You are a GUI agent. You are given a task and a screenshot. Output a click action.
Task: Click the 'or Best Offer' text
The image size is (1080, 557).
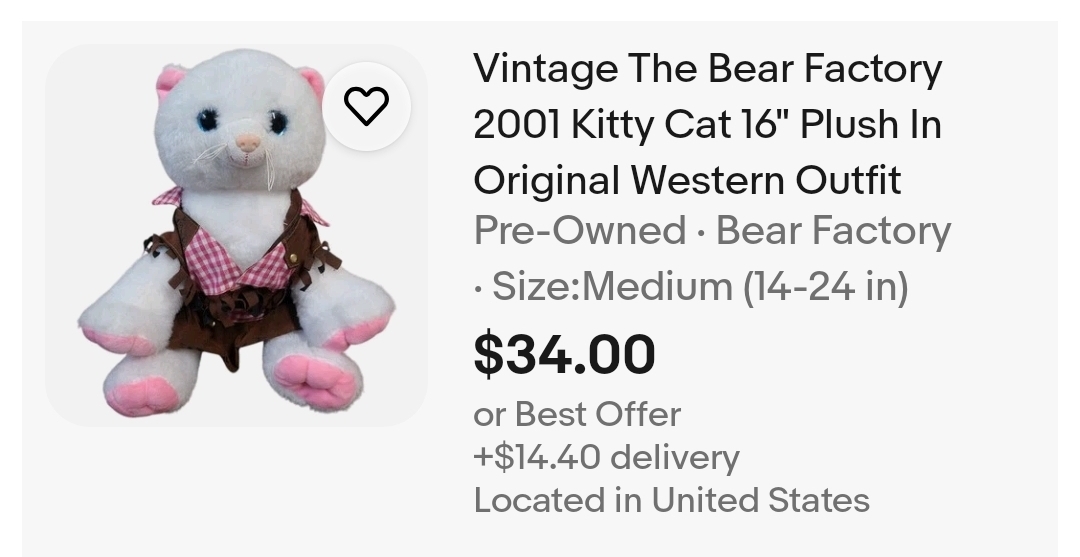coord(577,414)
